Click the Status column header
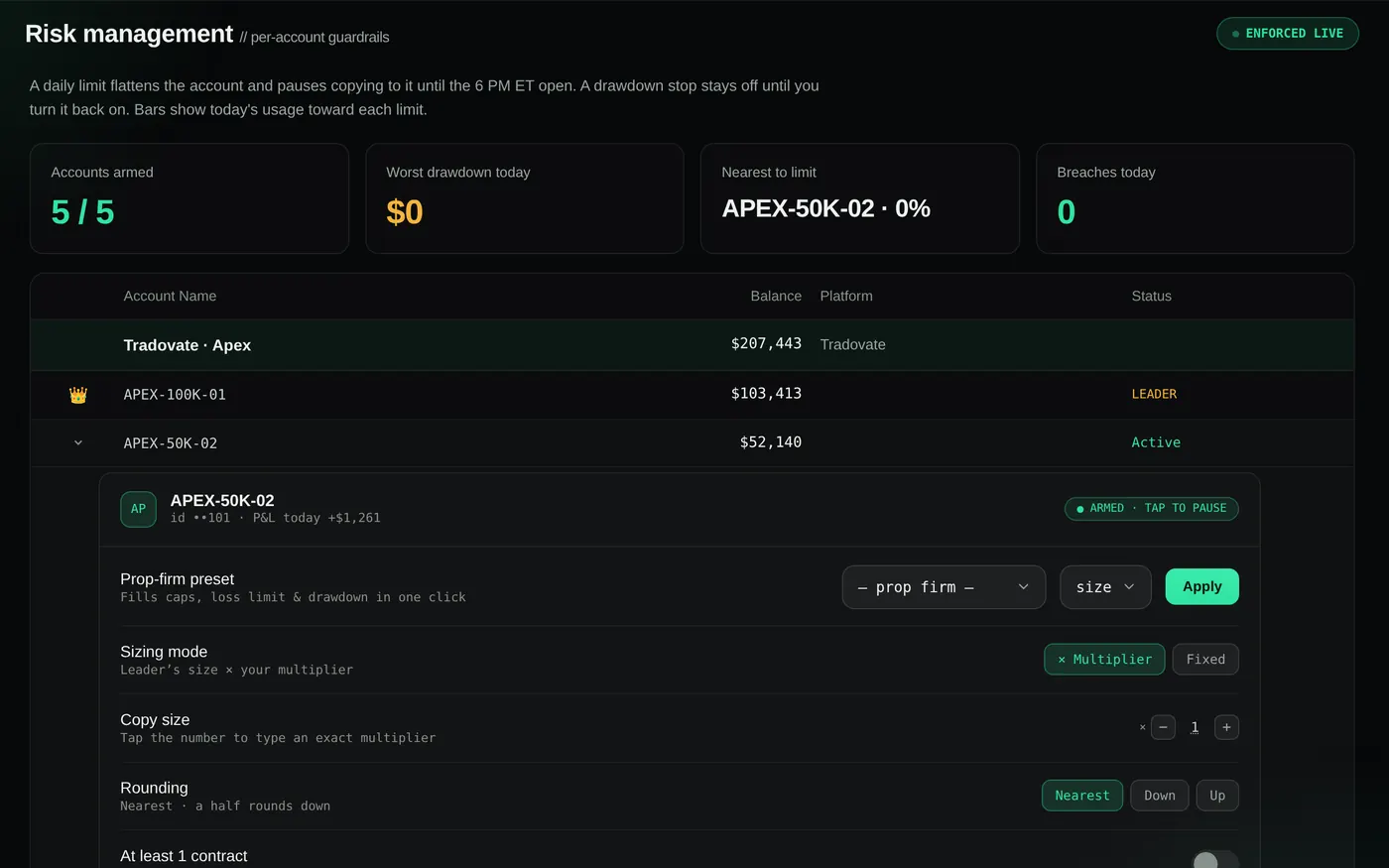This screenshot has width=1389, height=868. coord(1152,296)
